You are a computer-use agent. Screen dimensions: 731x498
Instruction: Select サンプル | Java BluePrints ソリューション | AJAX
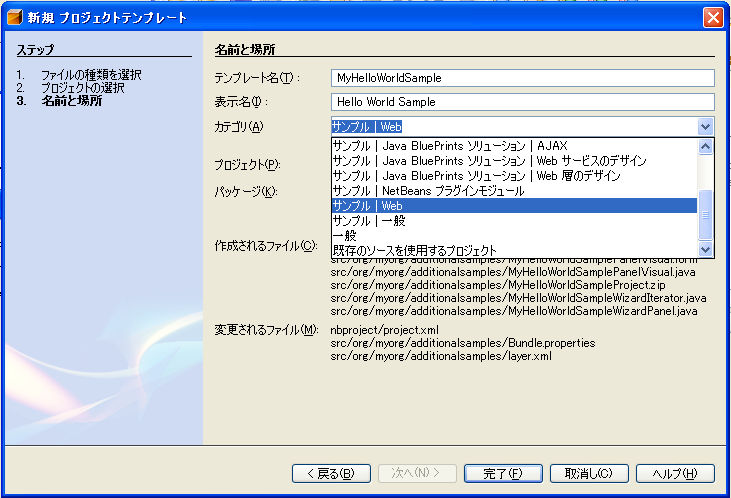(x=515, y=146)
